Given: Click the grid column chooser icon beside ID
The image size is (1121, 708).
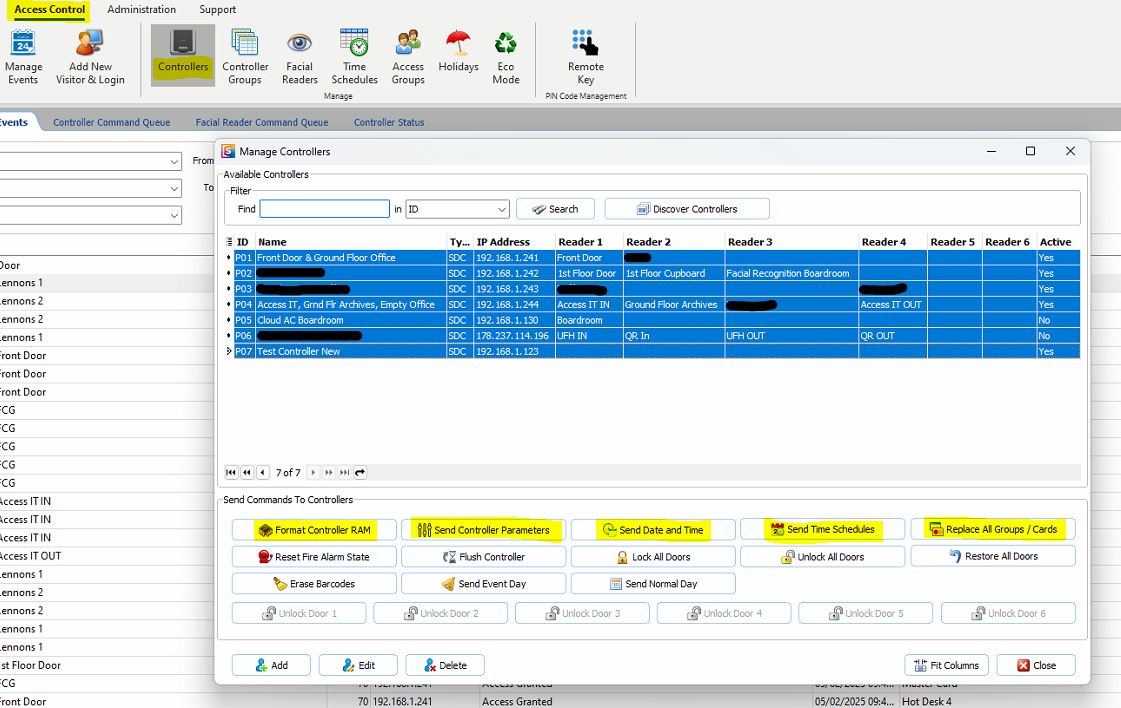Looking at the screenshot, I should click(x=229, y=242).
